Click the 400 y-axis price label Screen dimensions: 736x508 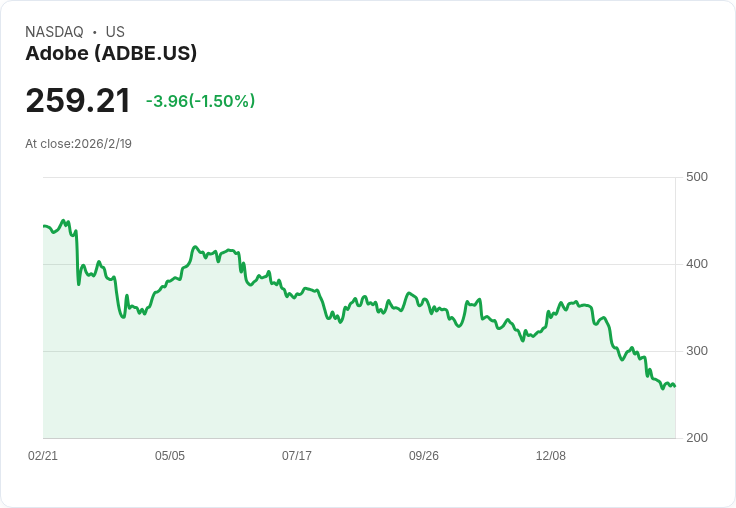(697, 264)
